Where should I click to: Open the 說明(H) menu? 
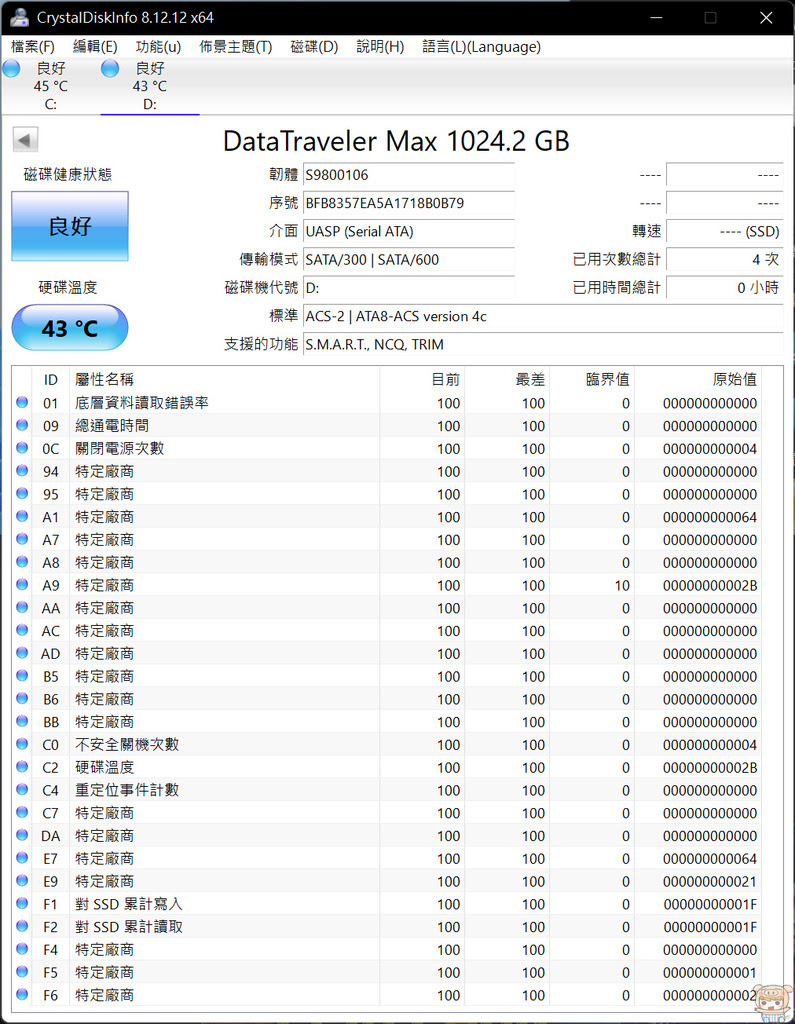click(380, 46)
